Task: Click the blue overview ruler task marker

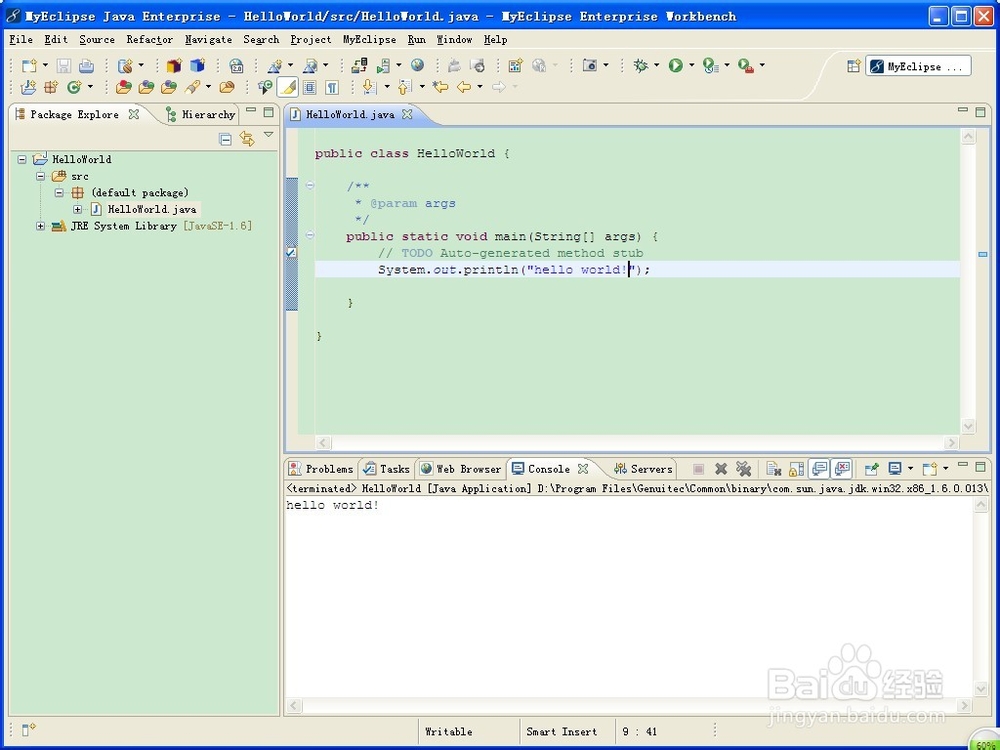Action: point(983,254)
